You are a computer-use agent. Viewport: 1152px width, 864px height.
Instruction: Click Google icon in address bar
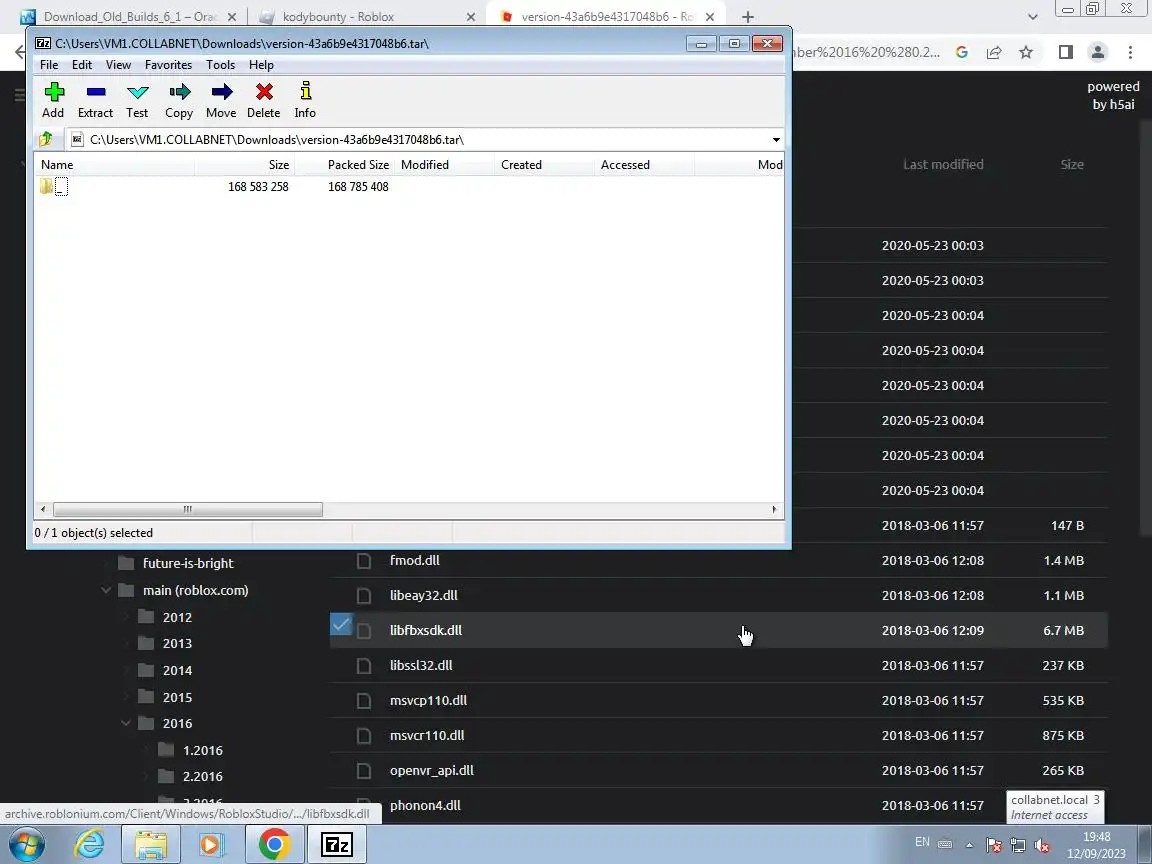pos(961,52)
